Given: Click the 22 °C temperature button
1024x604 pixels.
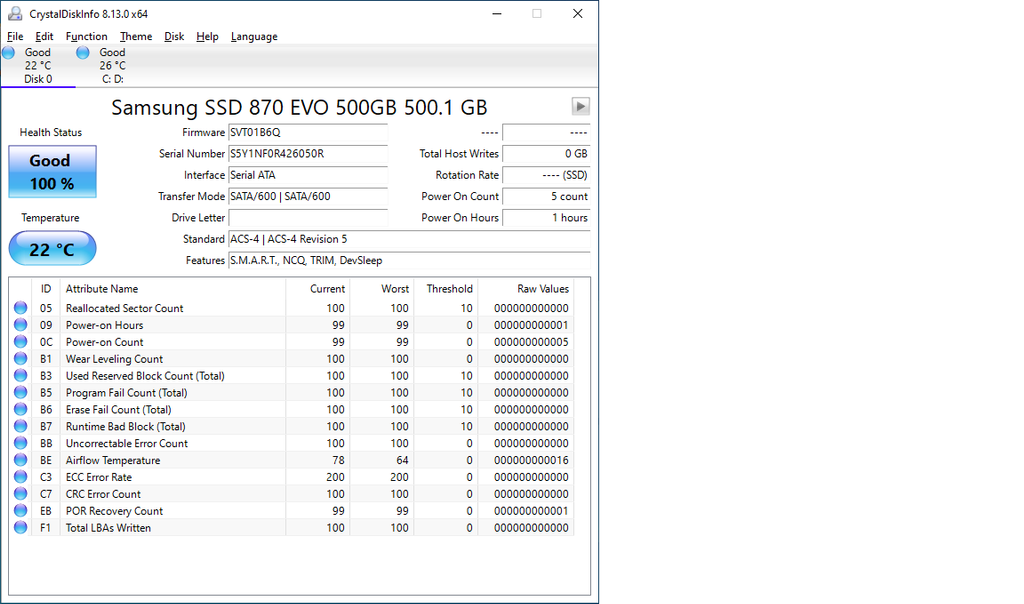Looking at the screenshot, I should pyautogui.click(x=52, y=249).
